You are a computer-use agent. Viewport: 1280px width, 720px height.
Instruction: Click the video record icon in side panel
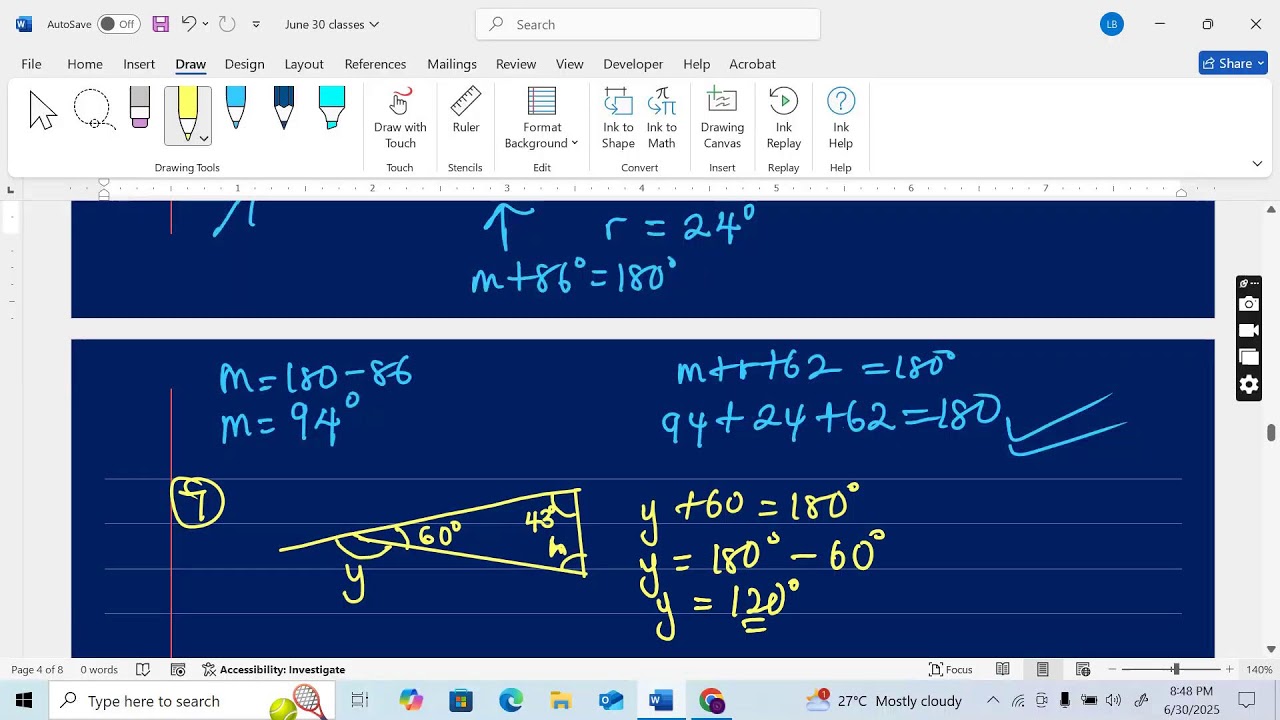(x=1249, y=330)
